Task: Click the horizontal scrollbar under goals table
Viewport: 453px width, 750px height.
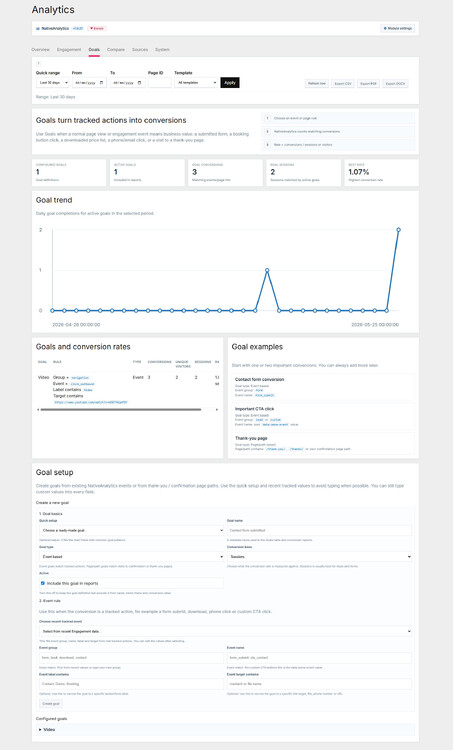Action: [x=121, y=409]
